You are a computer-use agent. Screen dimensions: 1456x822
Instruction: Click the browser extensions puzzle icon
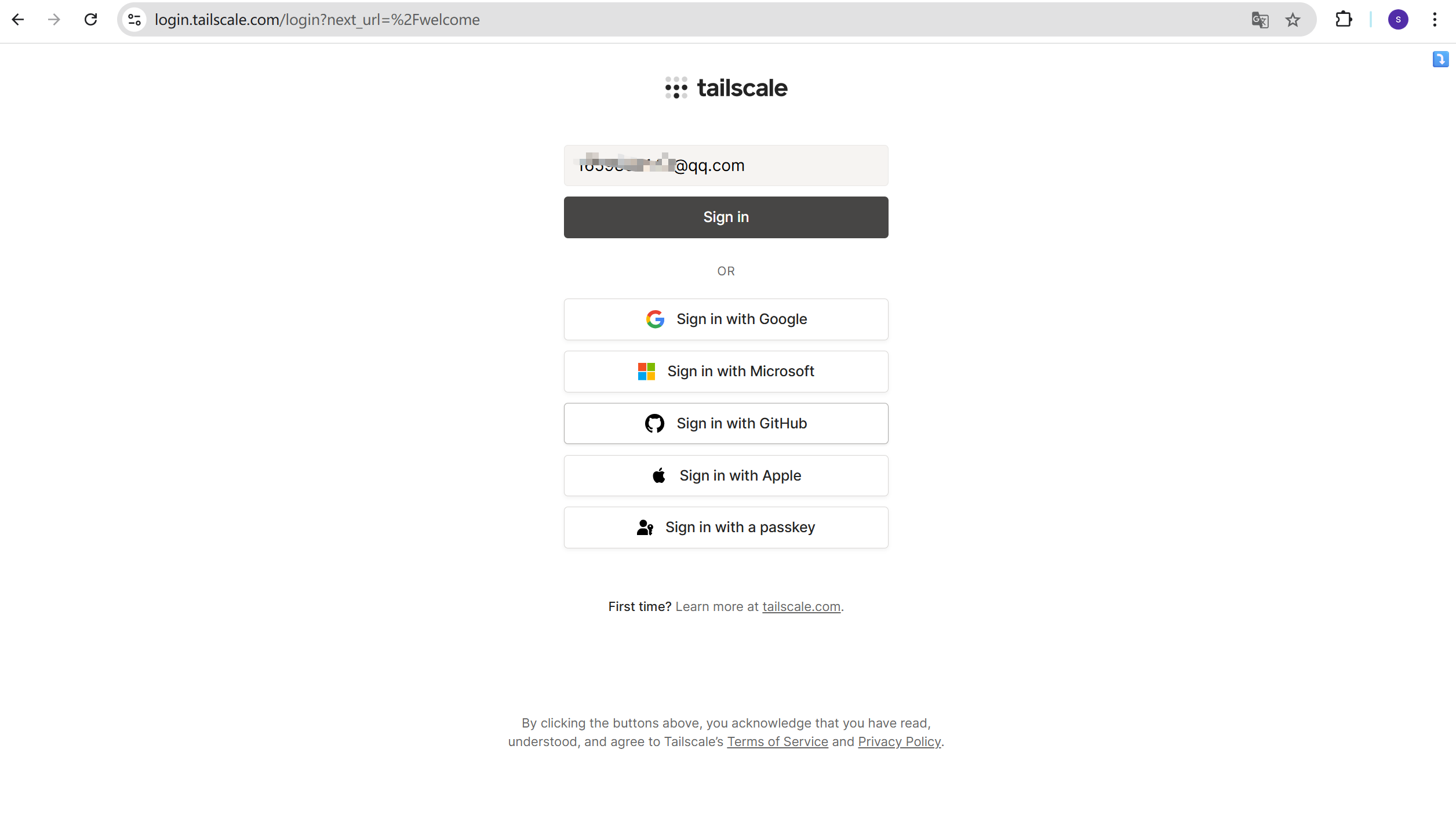tap(1344, 19)
